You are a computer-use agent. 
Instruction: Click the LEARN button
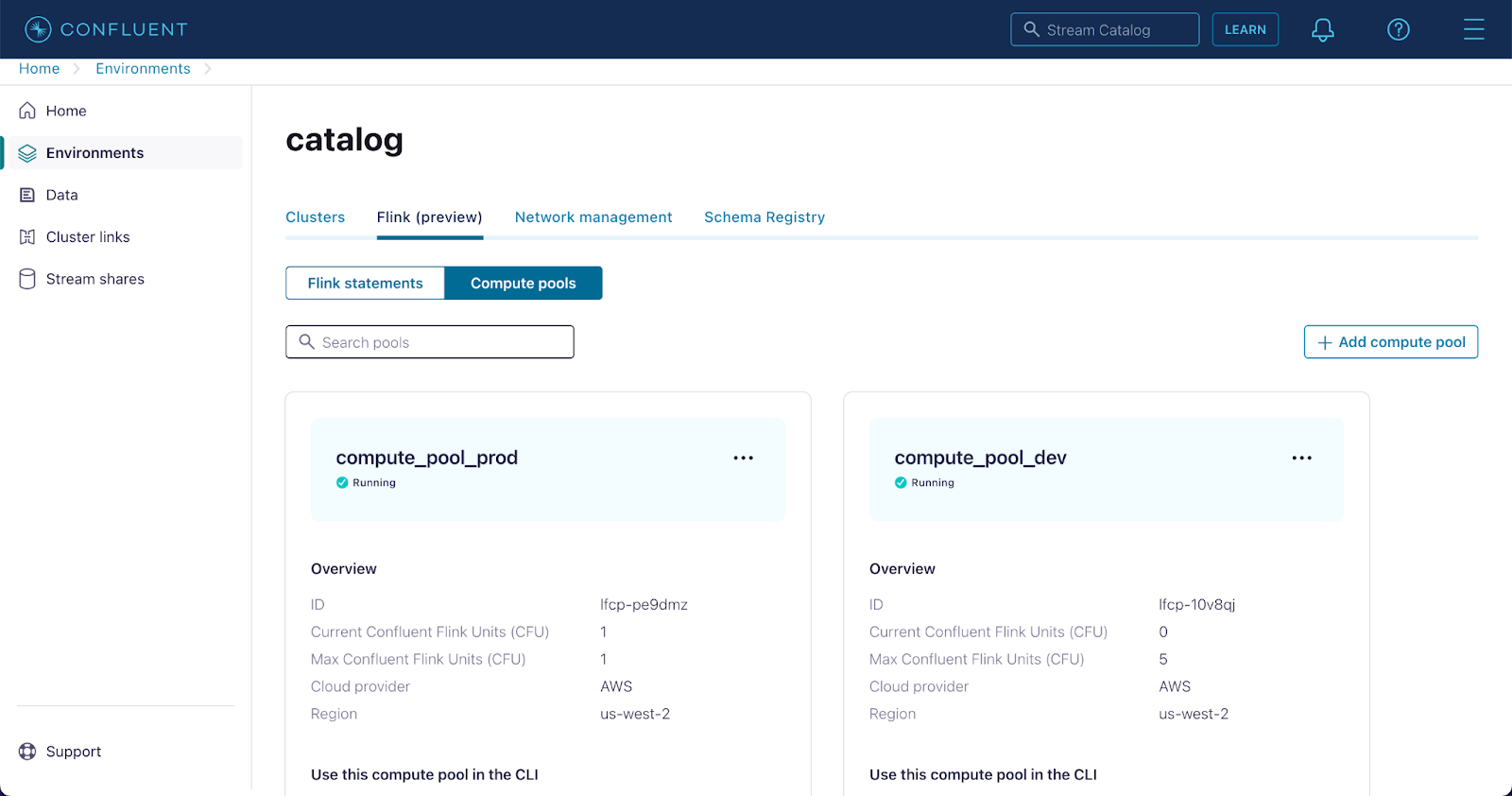click(x=1246, y=29)
